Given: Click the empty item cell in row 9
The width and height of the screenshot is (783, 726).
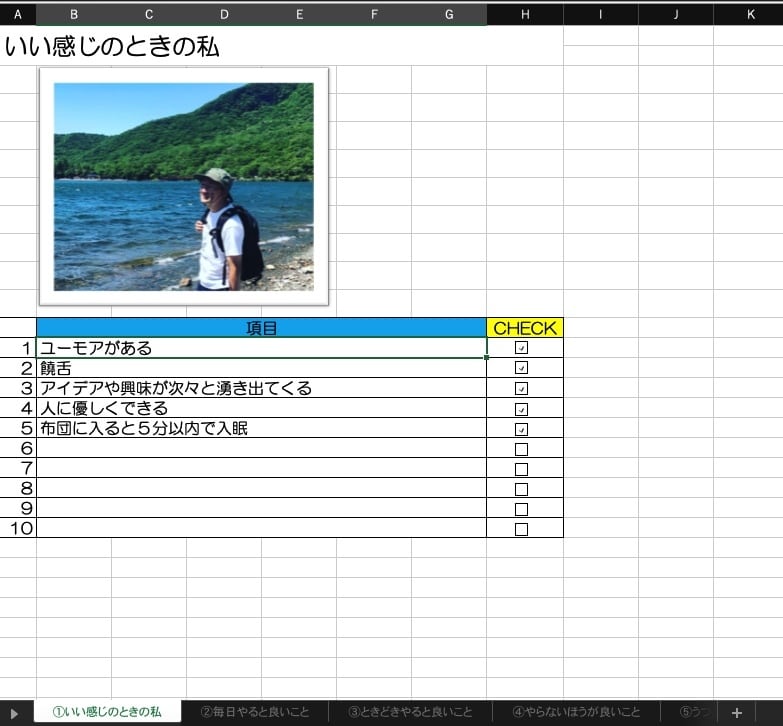Looking at the screenshot, I should 261,508.
